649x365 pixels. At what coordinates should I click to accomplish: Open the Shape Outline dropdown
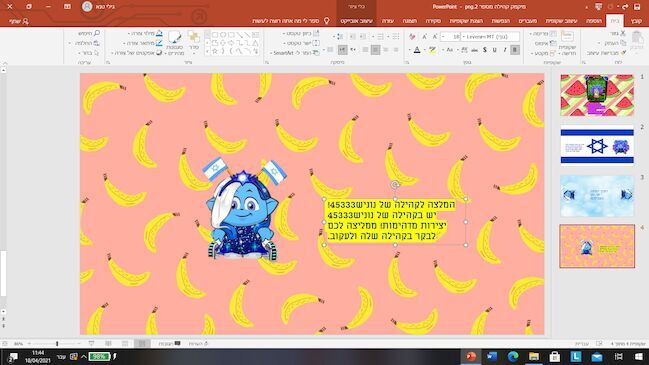click(143, 43)
